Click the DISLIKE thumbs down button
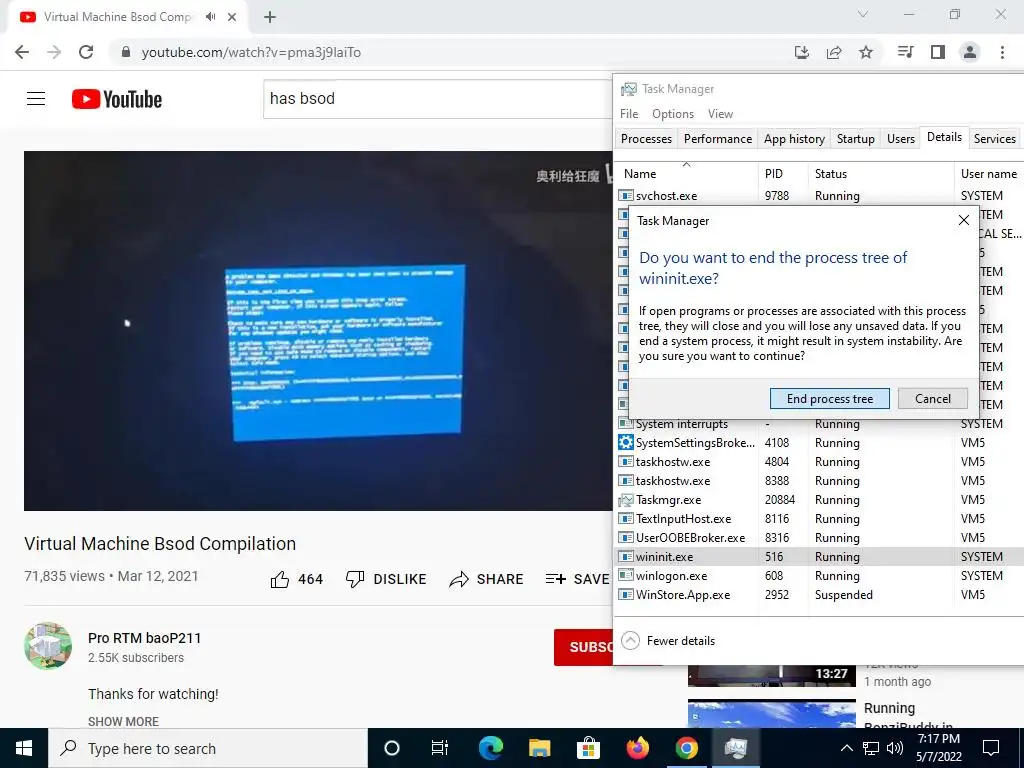This screenshot has height=768, width=1024. point(386,579)
